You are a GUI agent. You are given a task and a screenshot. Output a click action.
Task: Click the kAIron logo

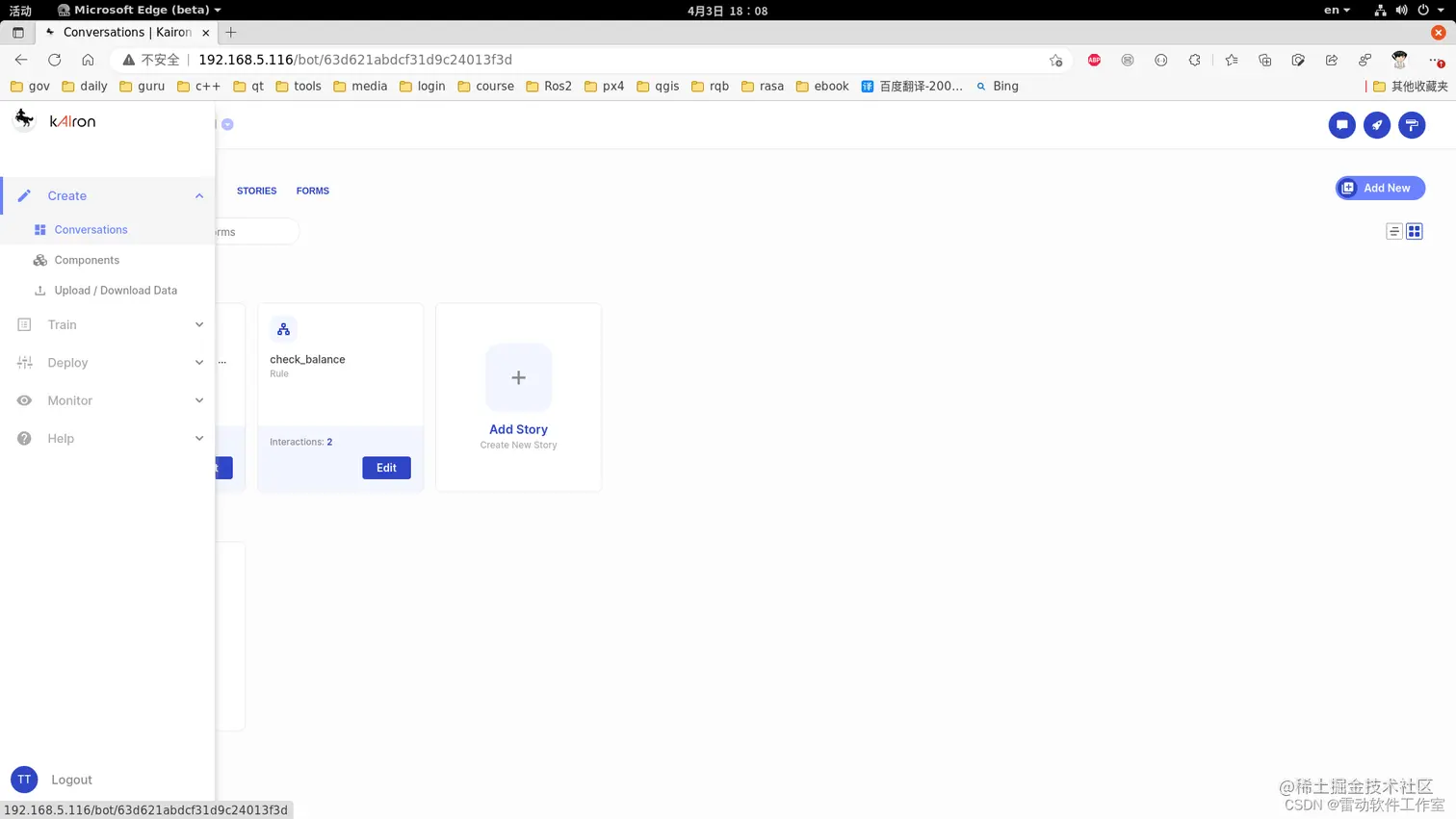point(55,121)
